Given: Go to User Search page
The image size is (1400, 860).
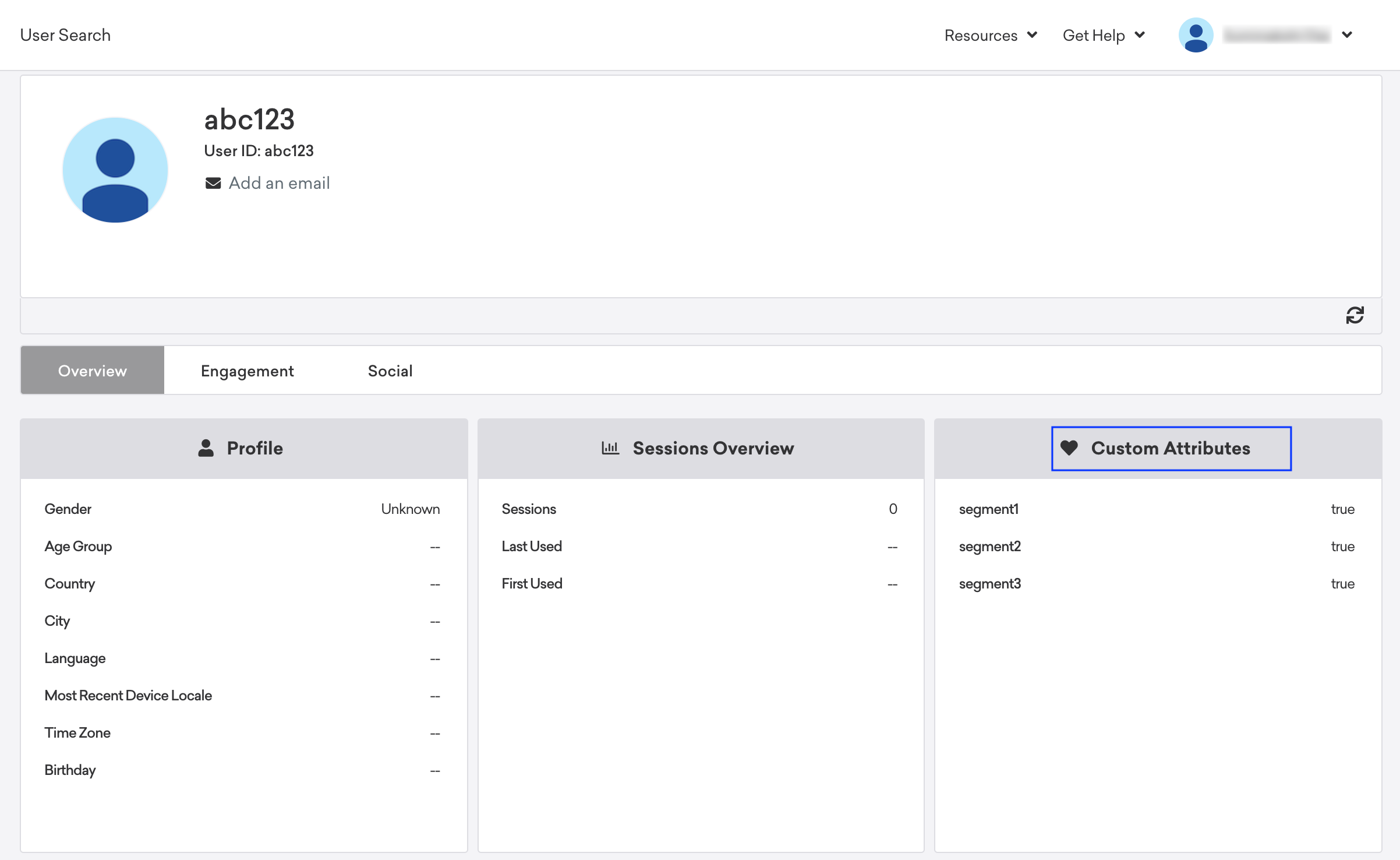Looking at the screenshot, I should coord(65,35).
